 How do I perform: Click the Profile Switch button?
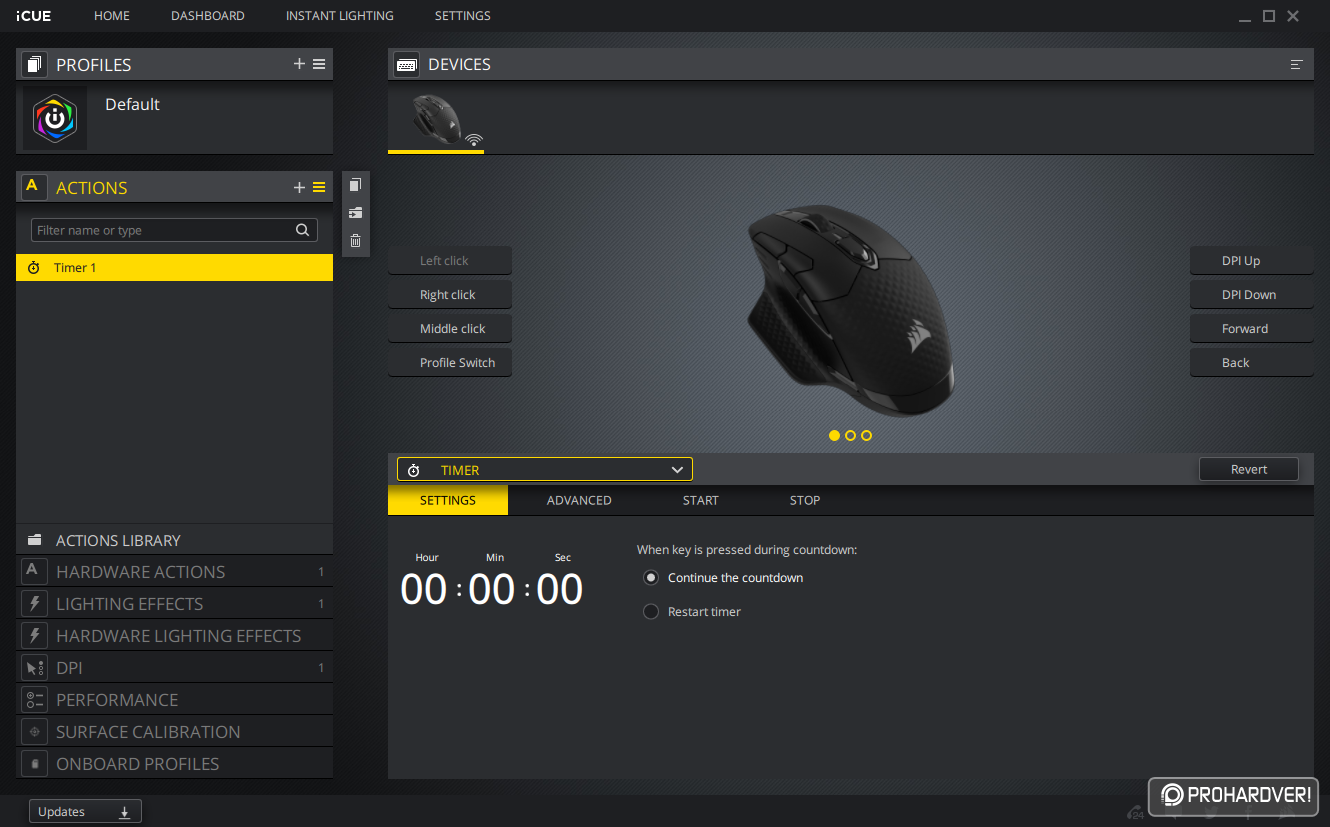pyautogui.click(x=450, y=363)
